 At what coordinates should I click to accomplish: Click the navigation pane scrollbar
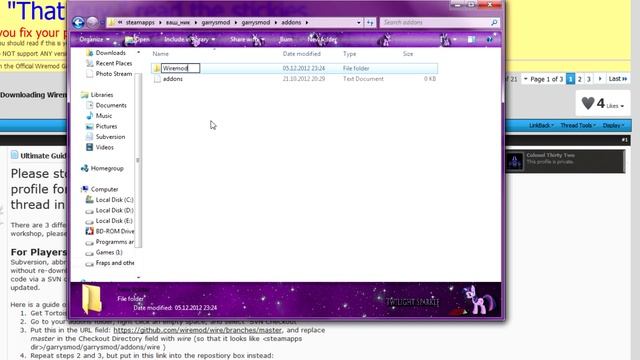coord(138,160)
